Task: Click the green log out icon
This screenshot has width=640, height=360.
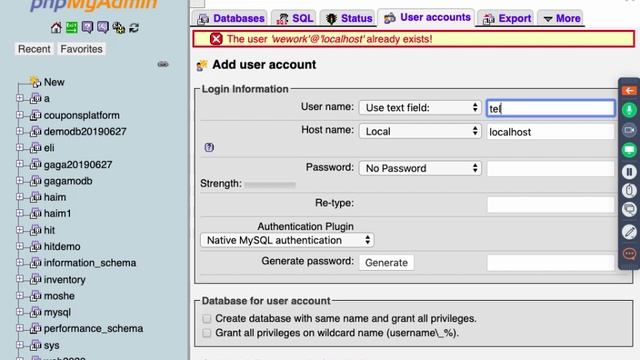Action: (x=71, y=27)
